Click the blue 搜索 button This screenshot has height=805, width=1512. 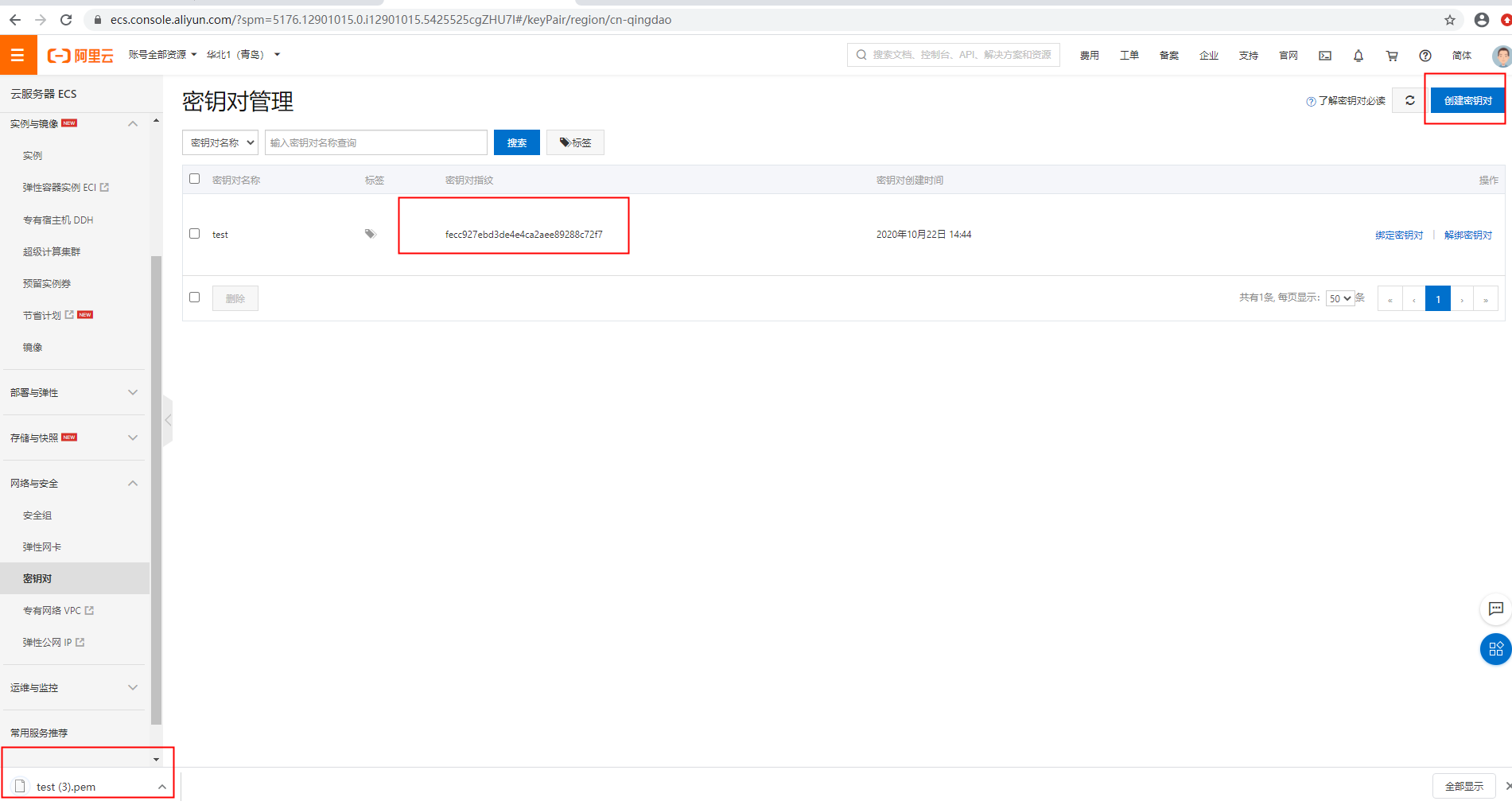[x=517, y=142]
